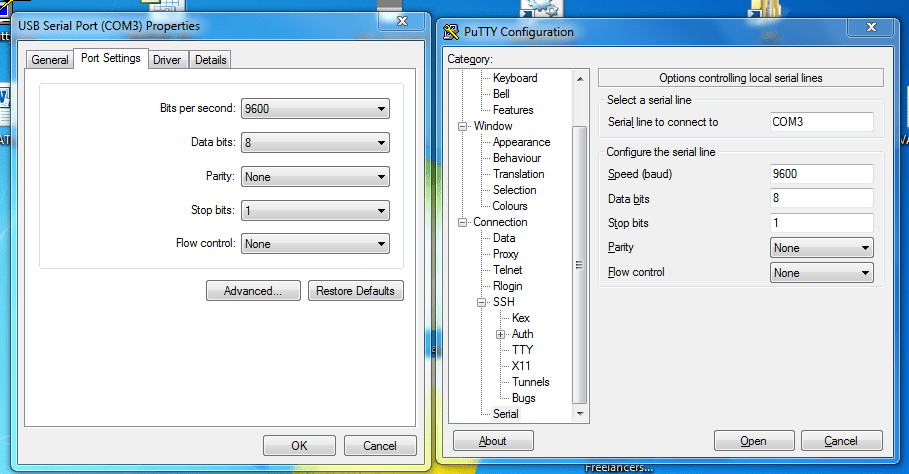Open the Flow control dropdown in PuTTY
Viewport: 909px width, 474px height.
[821, 273]
